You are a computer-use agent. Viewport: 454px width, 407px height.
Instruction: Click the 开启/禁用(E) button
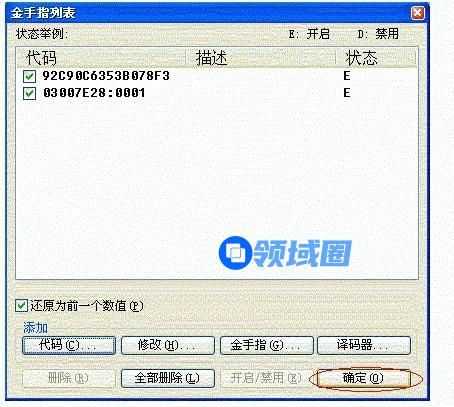click(x=267, y=378)
